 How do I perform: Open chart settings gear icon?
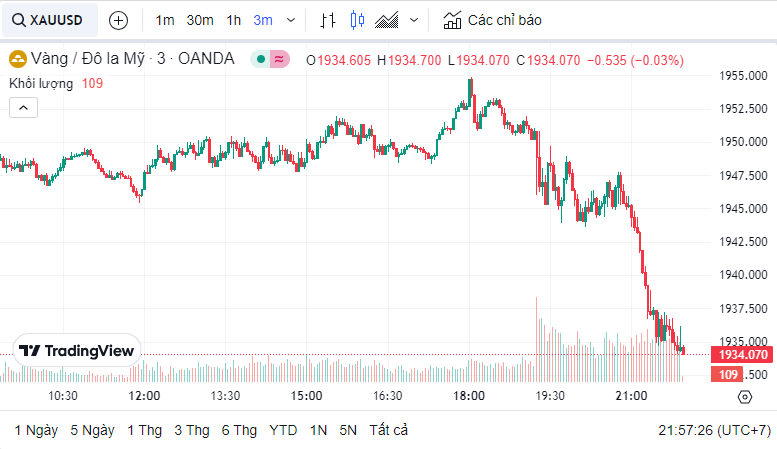click(744, 397)
